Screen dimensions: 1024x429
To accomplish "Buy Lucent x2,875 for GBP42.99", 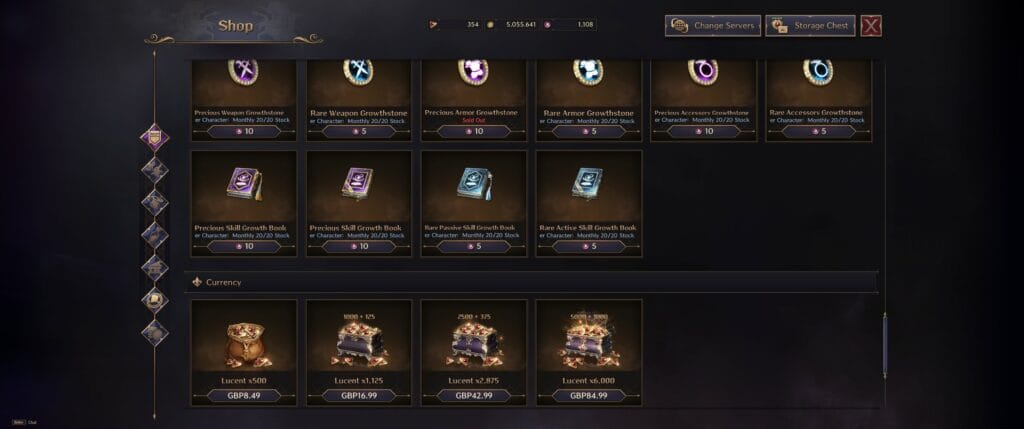I will 473,396.
